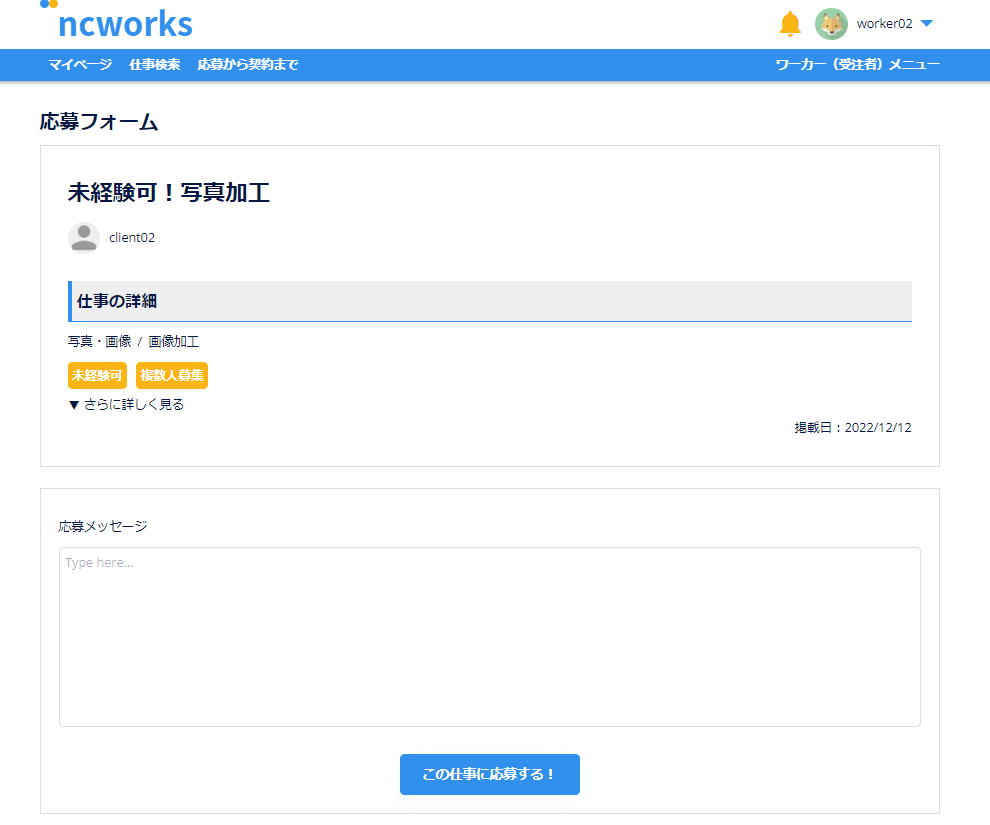Open 仕事検索 in the navigation bar
Image resolution: width=990 pixels, height=825 pixels.
[155, 64]
